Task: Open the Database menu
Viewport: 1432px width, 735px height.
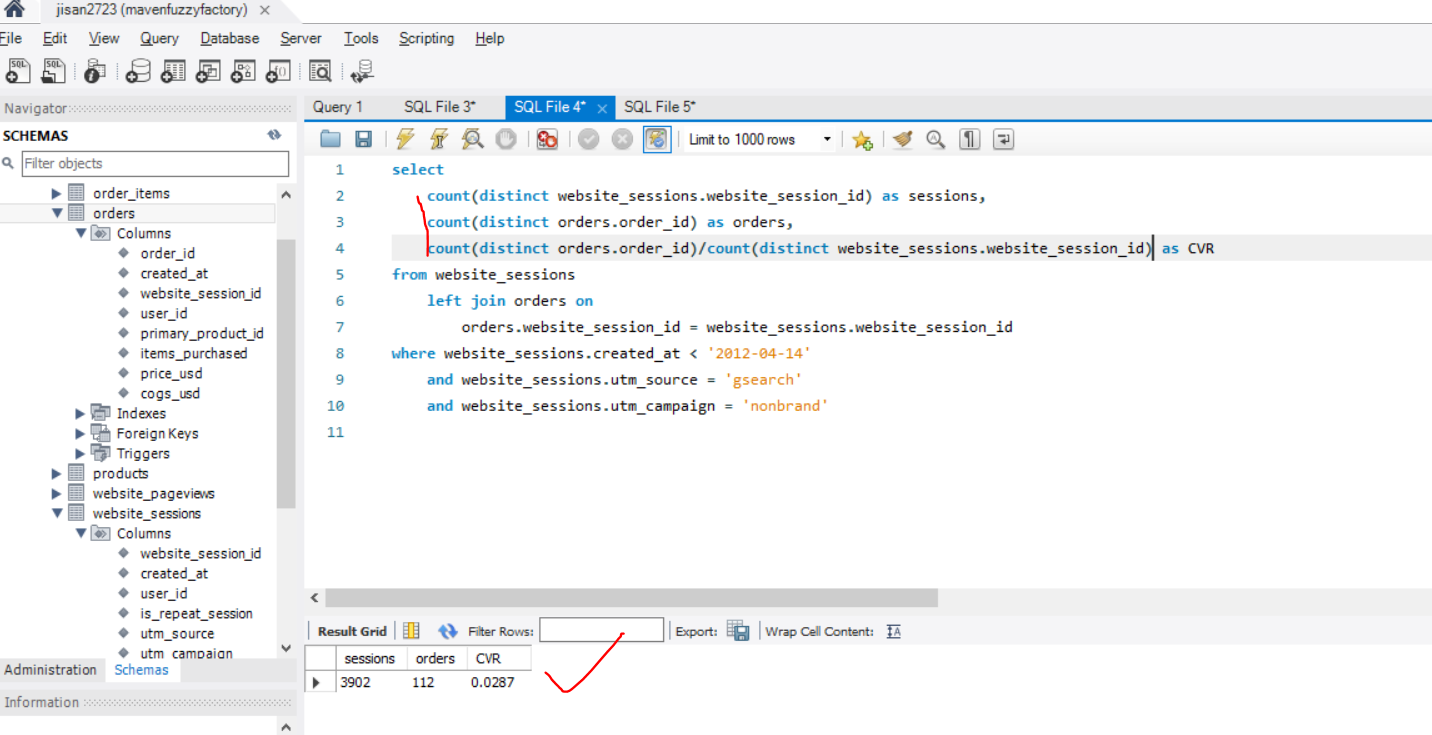Action: (230, 38)
